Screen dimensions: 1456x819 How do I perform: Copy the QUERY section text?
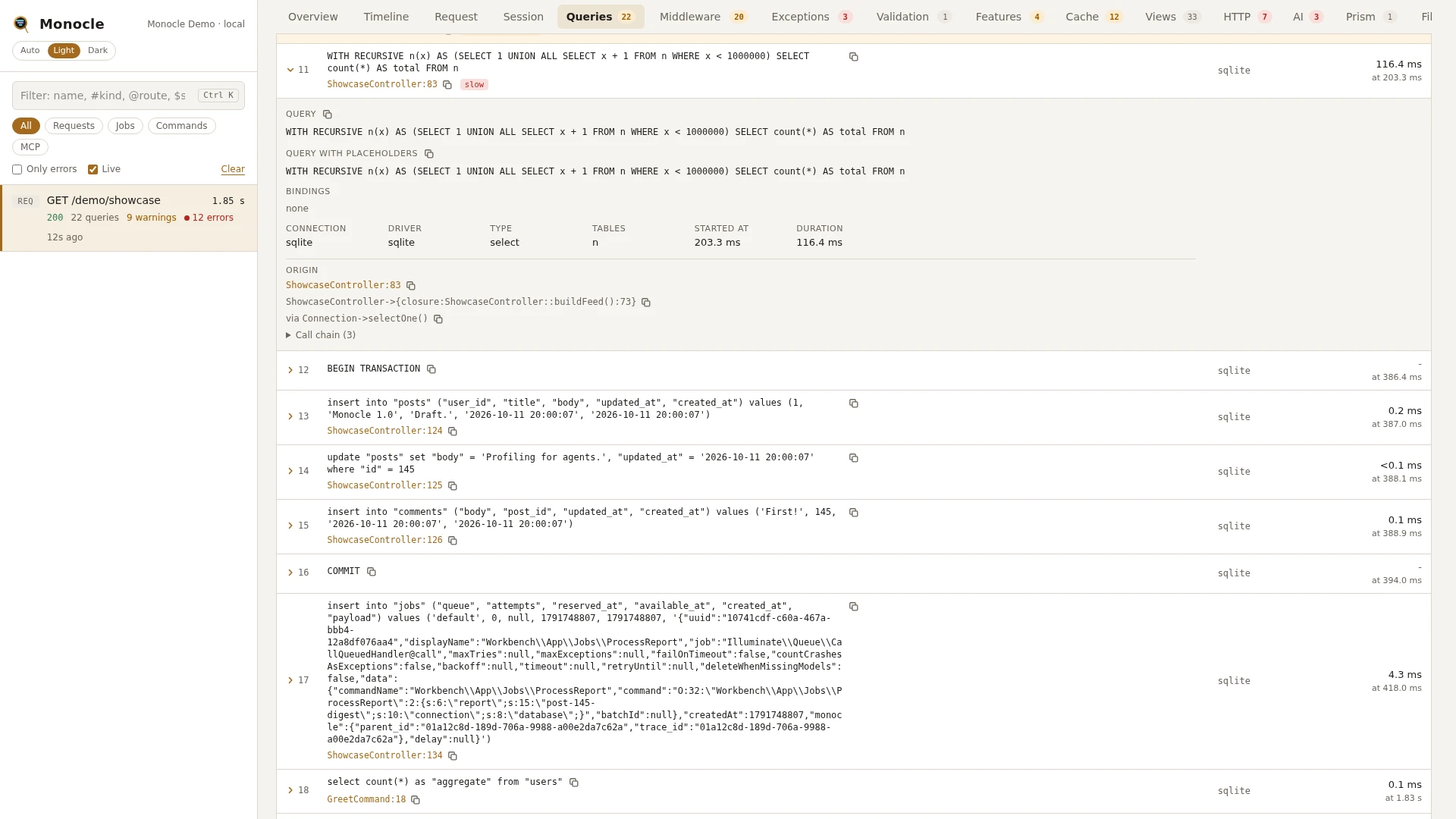(x=328, y=115)
